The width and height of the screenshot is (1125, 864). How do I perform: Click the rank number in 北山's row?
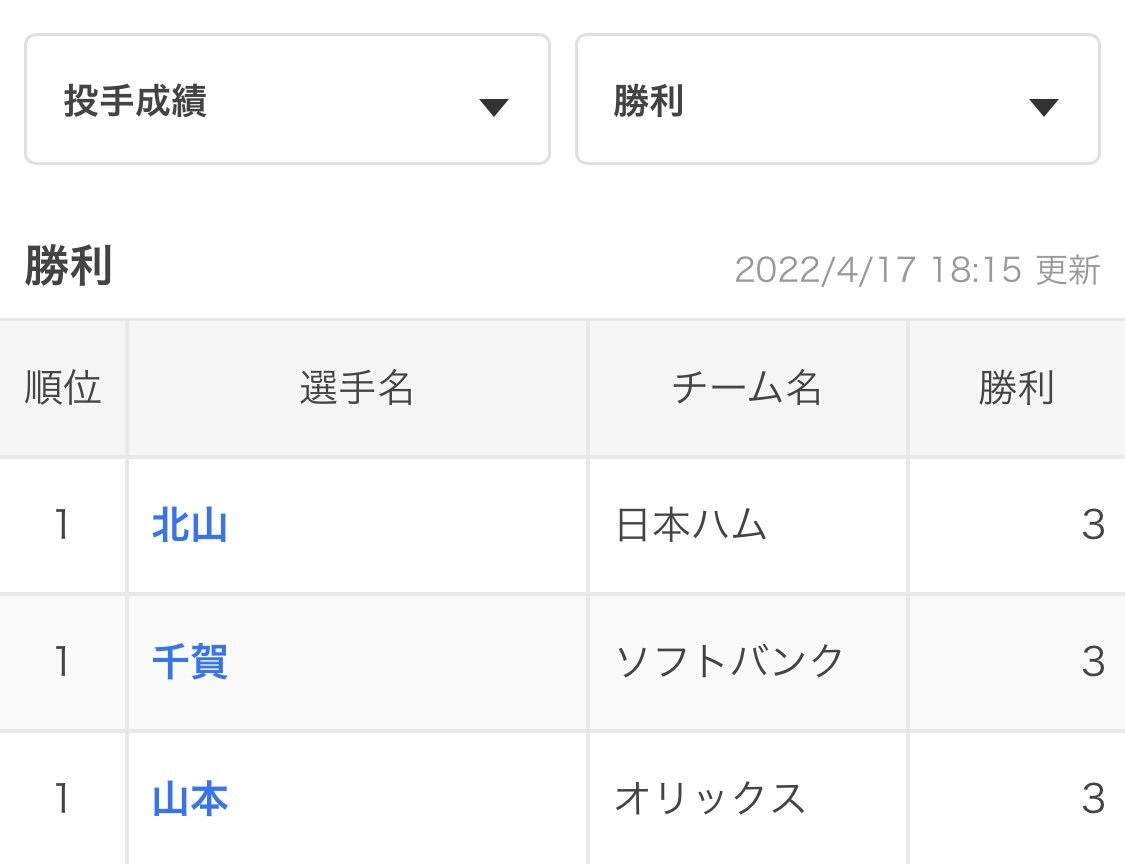(62, 525)
